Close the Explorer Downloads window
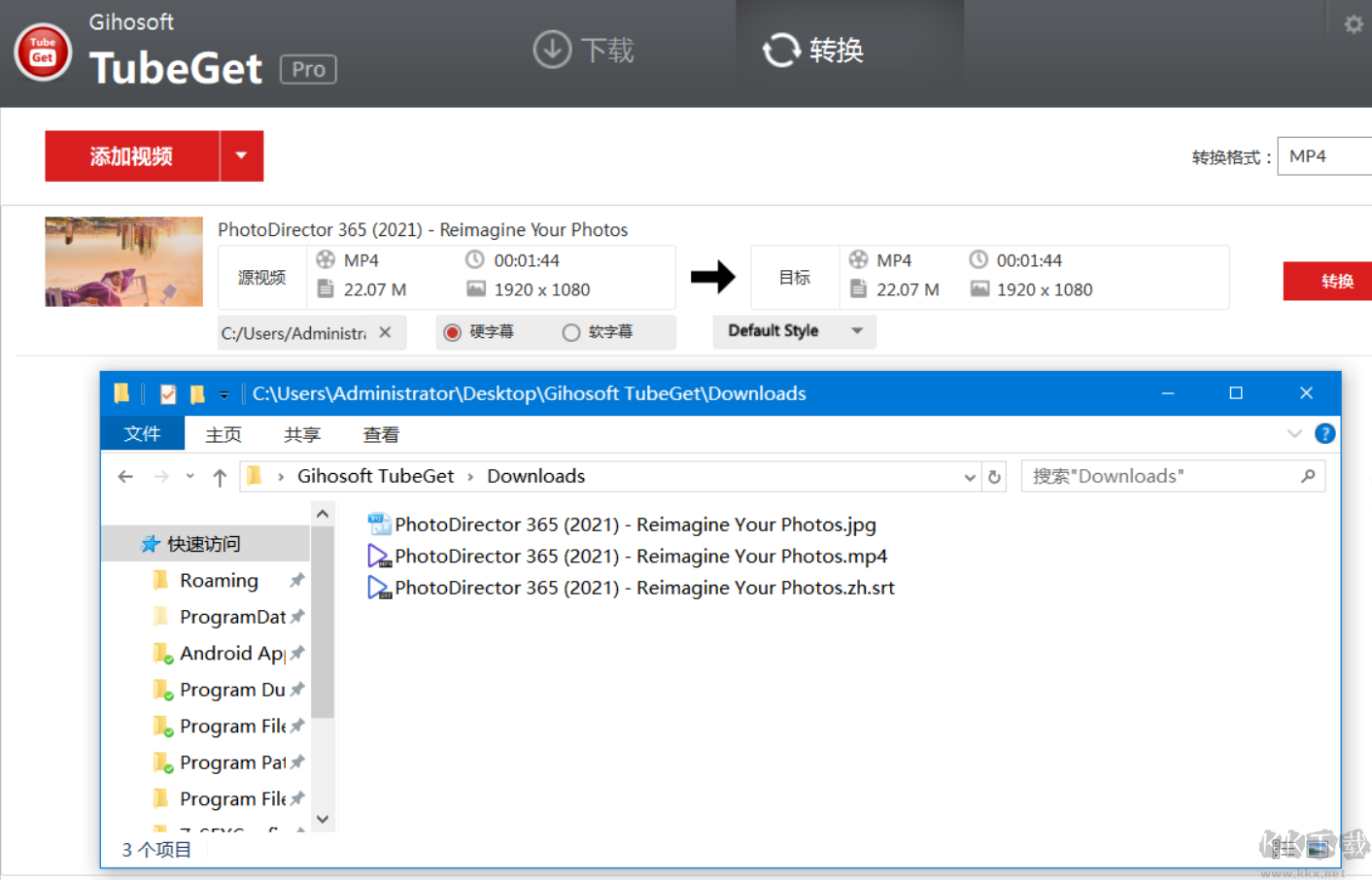This screenshot has height=880, width=1372. 1306,392
